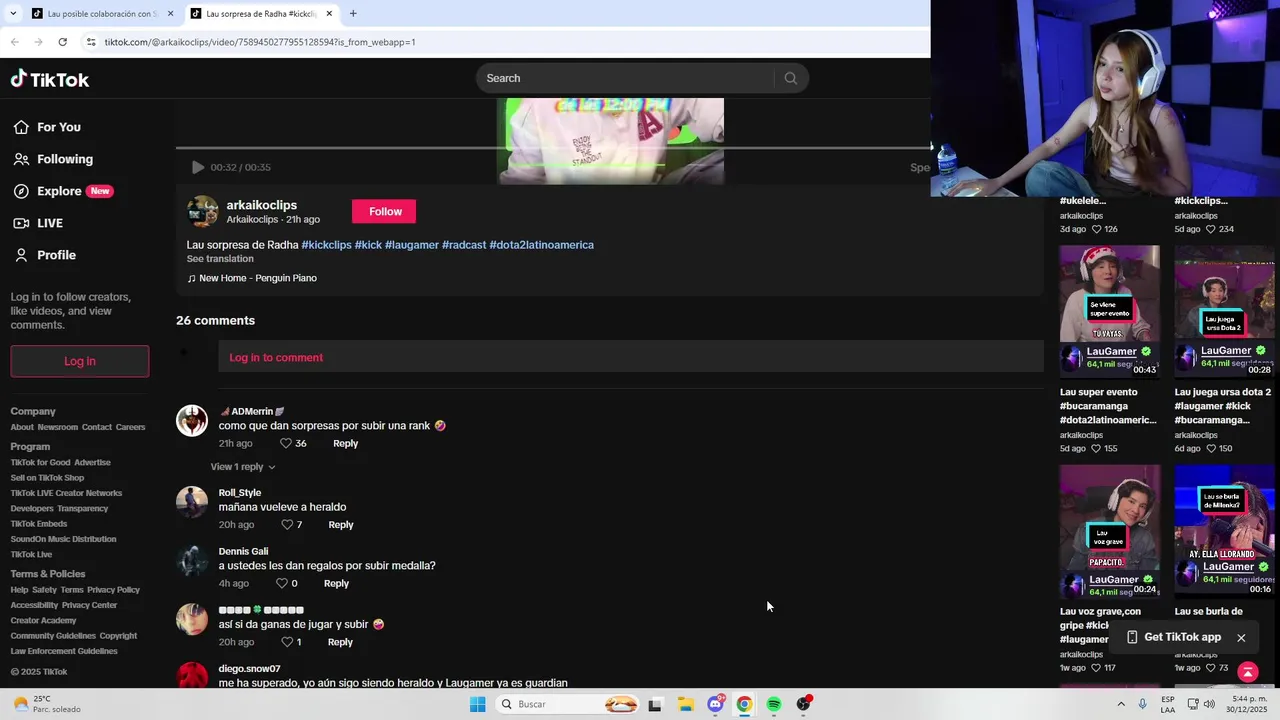The height and width of the screenshot is (720, 1280).
Task: Open the Profile page
Action: 44,255
